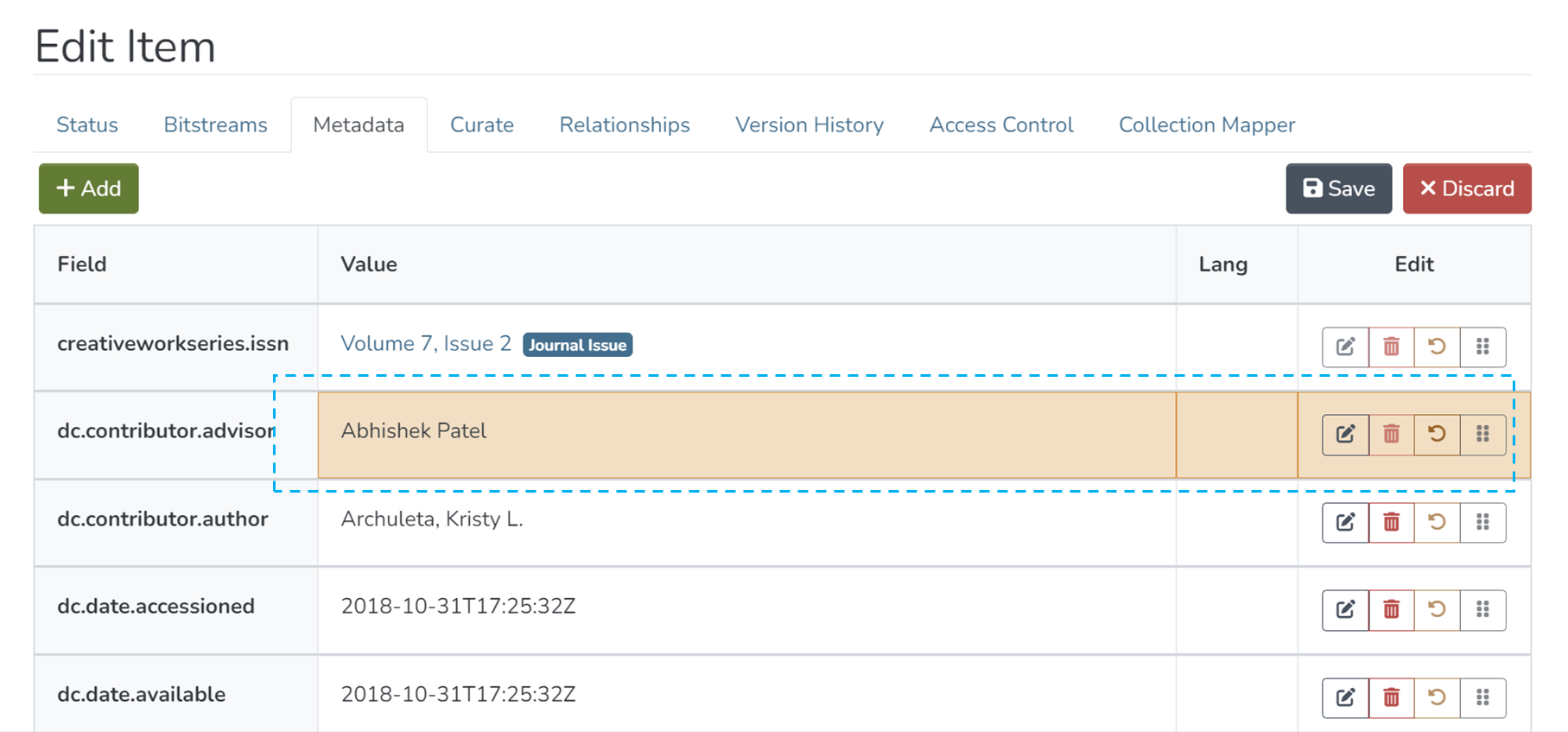
Task: Delete the dc.contributor.author entry
Action: click(x=1391, y=522)
